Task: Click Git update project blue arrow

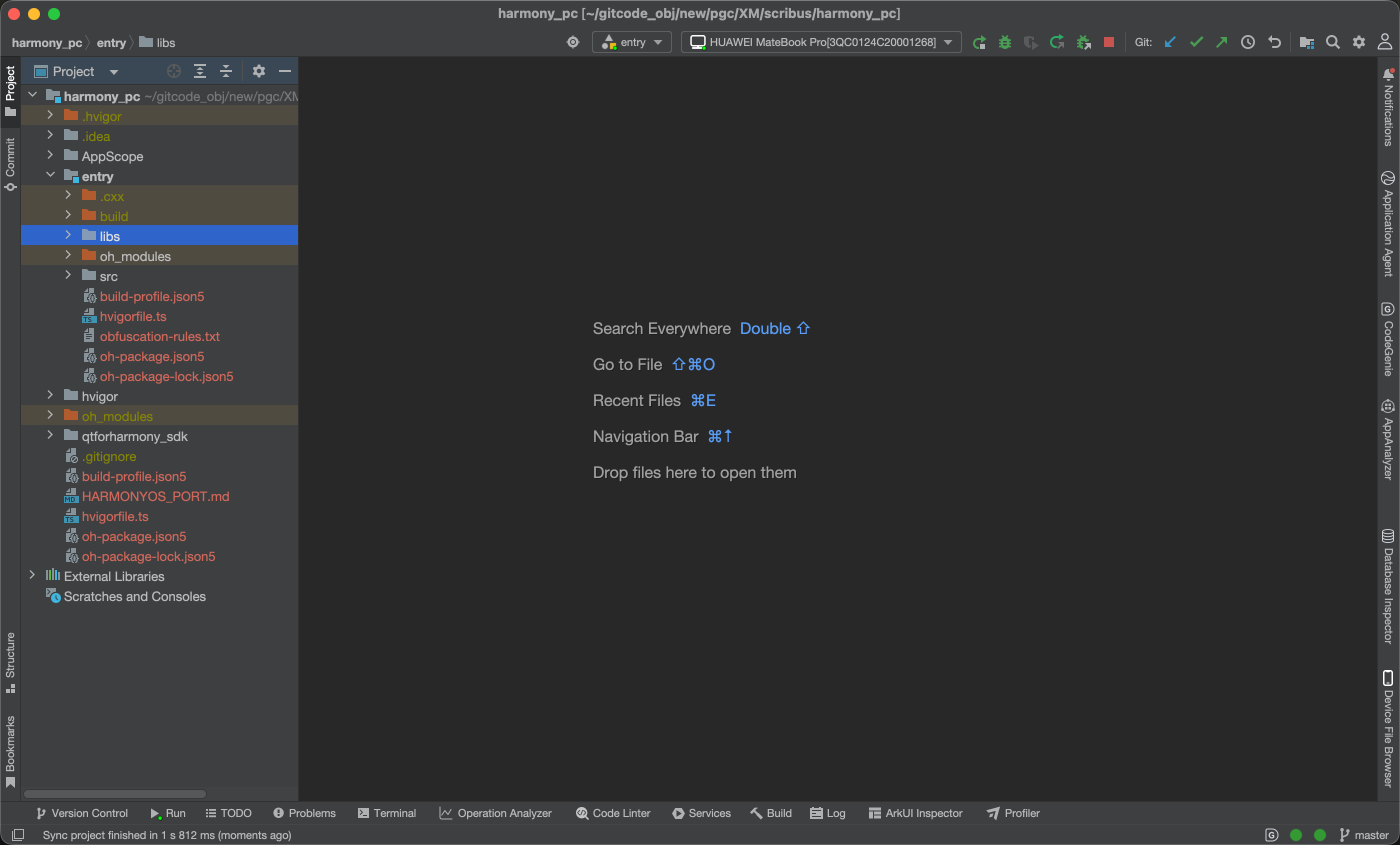Action: [1170, 42]
